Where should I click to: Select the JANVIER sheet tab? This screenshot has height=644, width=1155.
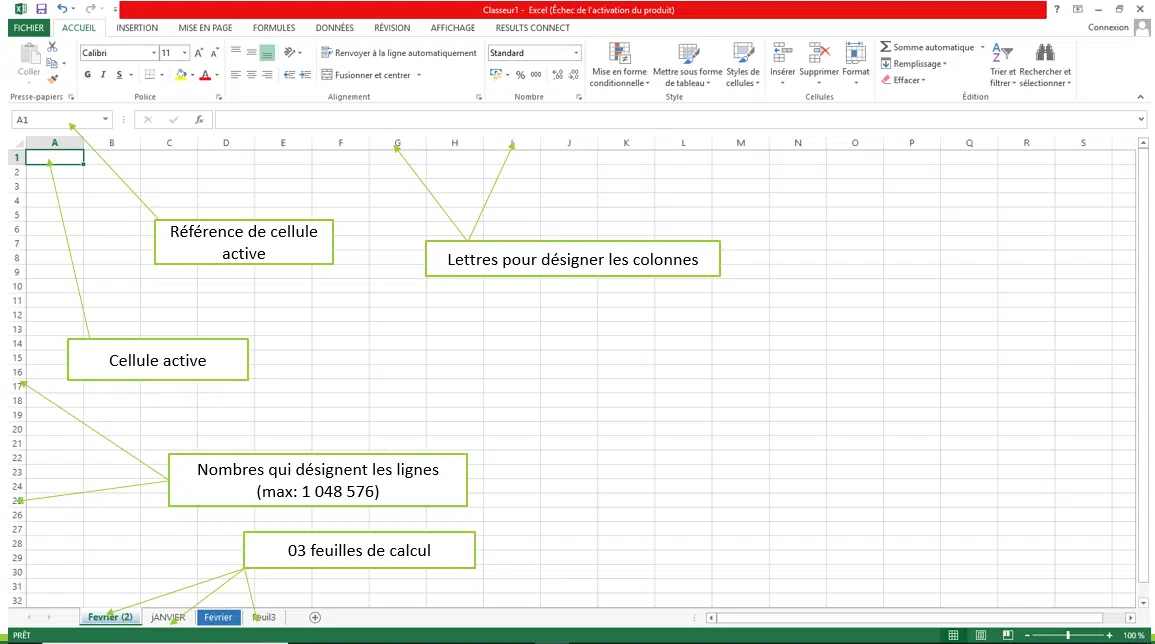(x=168, y=617)
